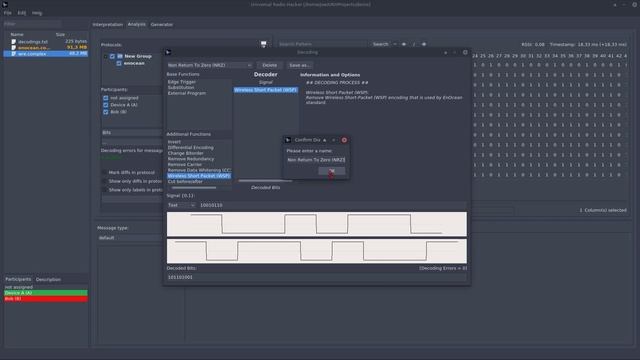Switch to the Generator tab
The width and height of the screenshot is (640, 360).
coord(162,24)
